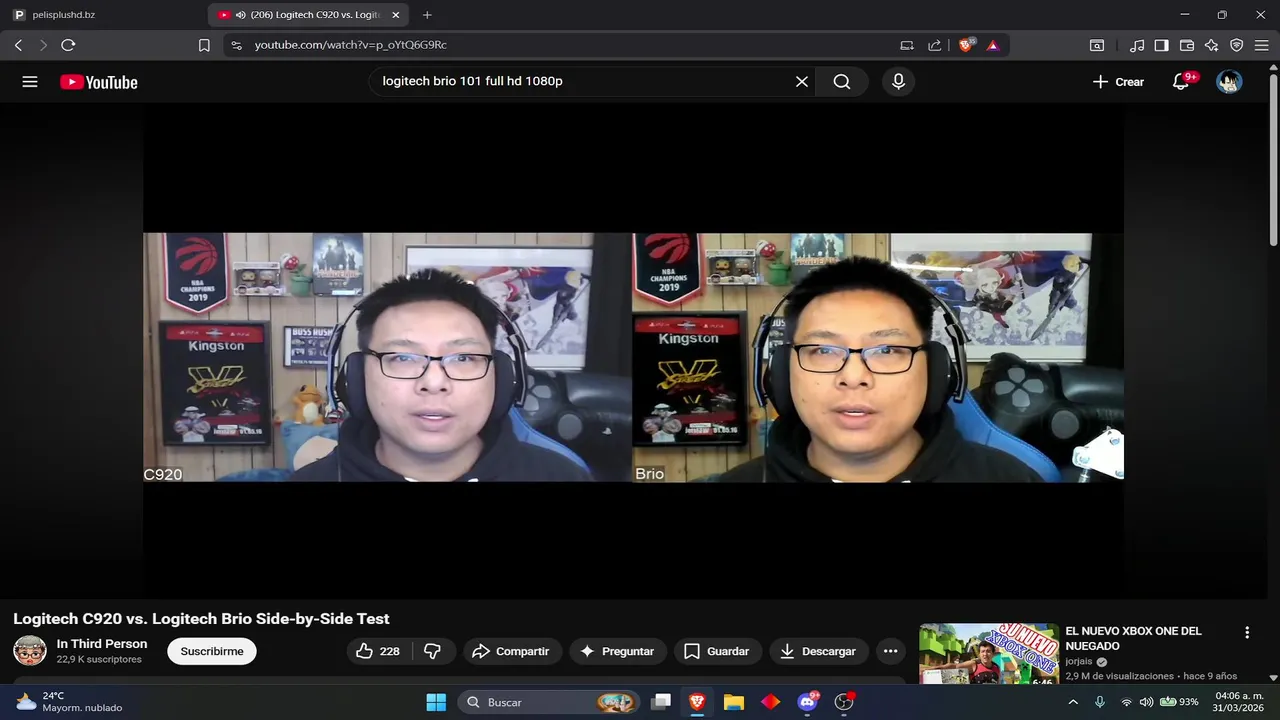Open the Brave Wallet icon
1280x720 pixels.
pyautogui.click(x=1187, y=45)
